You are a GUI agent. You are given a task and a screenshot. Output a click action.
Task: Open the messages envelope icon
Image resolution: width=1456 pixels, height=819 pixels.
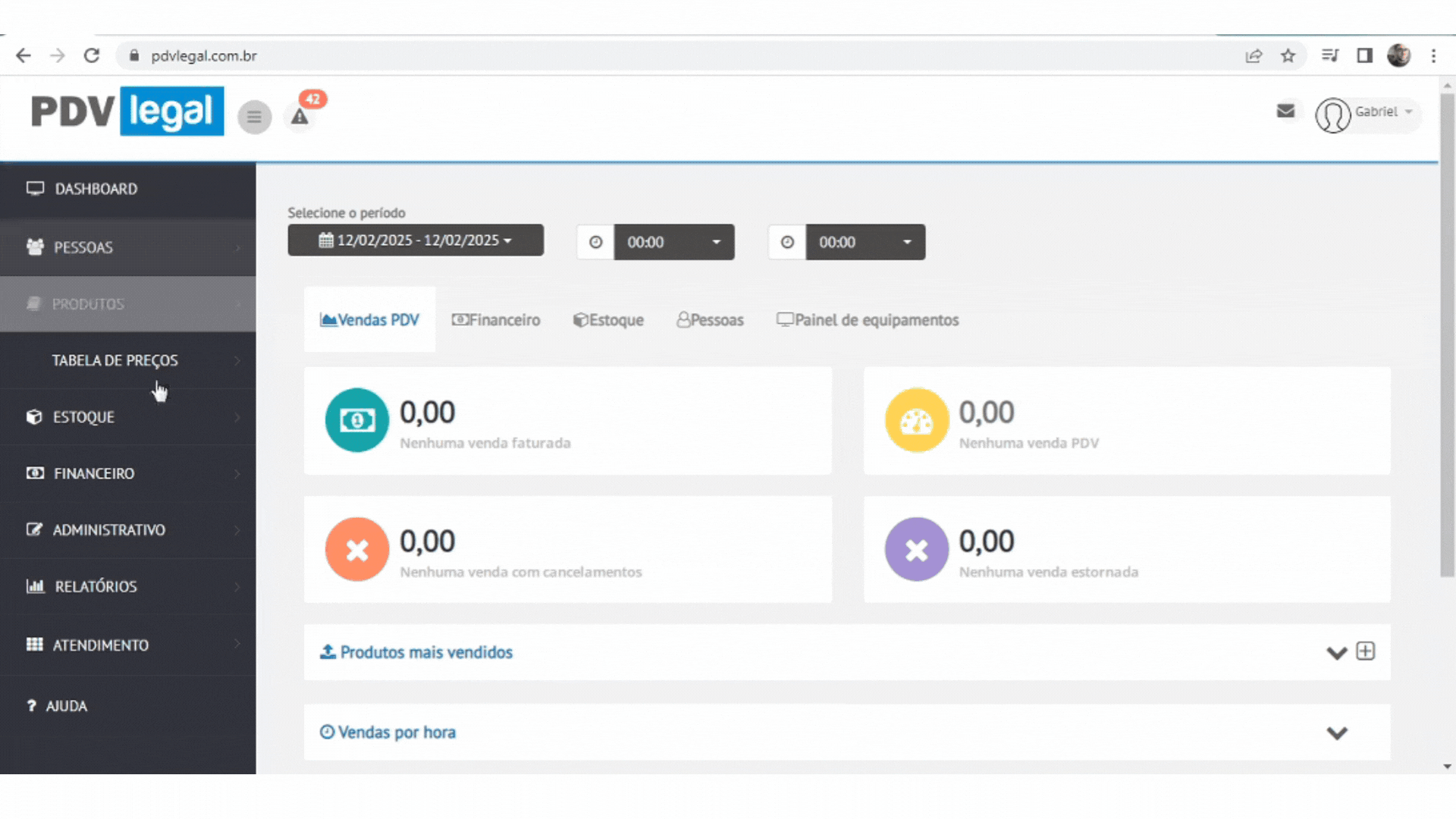point(1285,111)
